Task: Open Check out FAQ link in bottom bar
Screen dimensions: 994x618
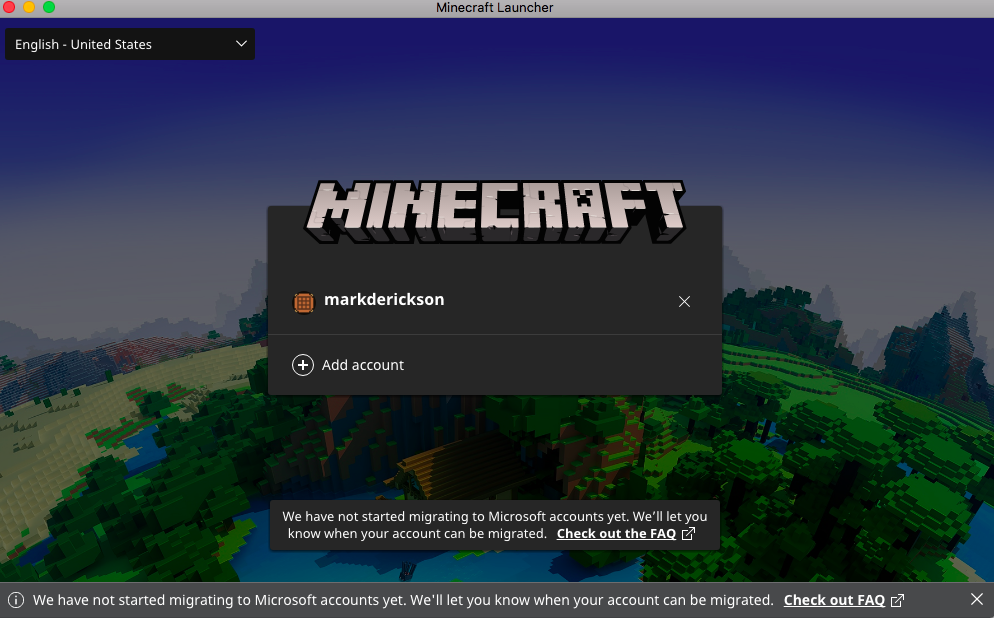Action: (834, 600)
